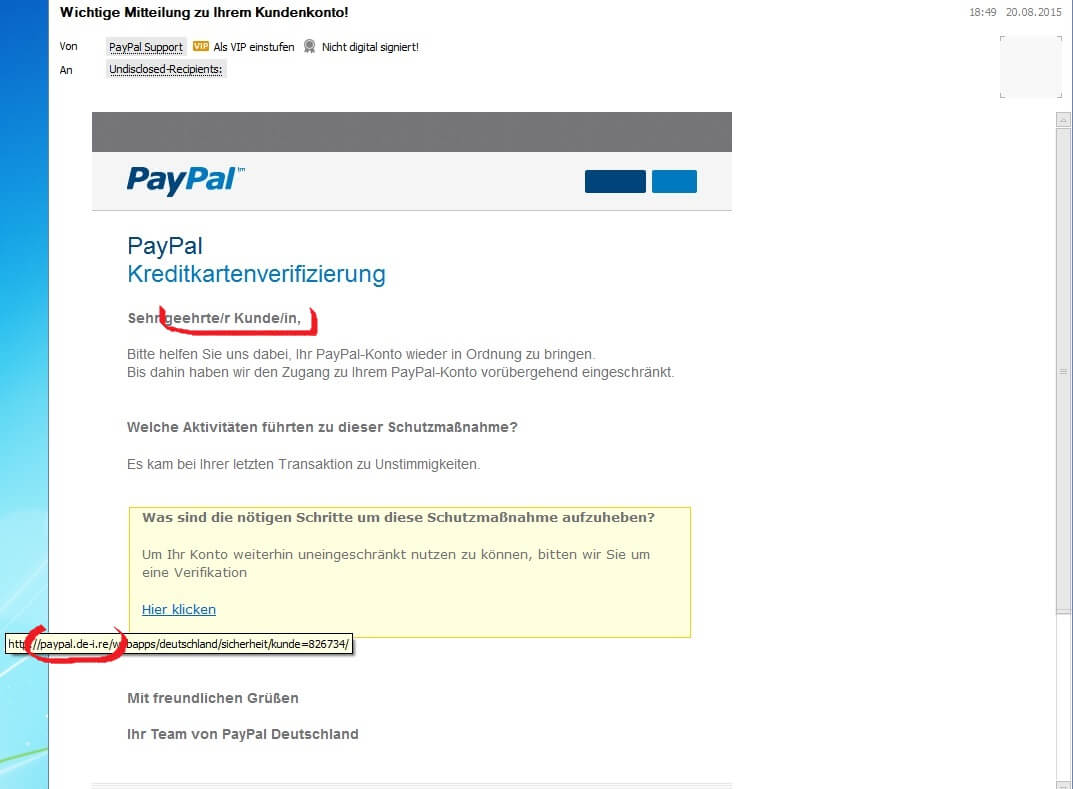
Task: Click the light blue button in the PayPal banner
Action: pyautogui.click(x=674, y=181)
